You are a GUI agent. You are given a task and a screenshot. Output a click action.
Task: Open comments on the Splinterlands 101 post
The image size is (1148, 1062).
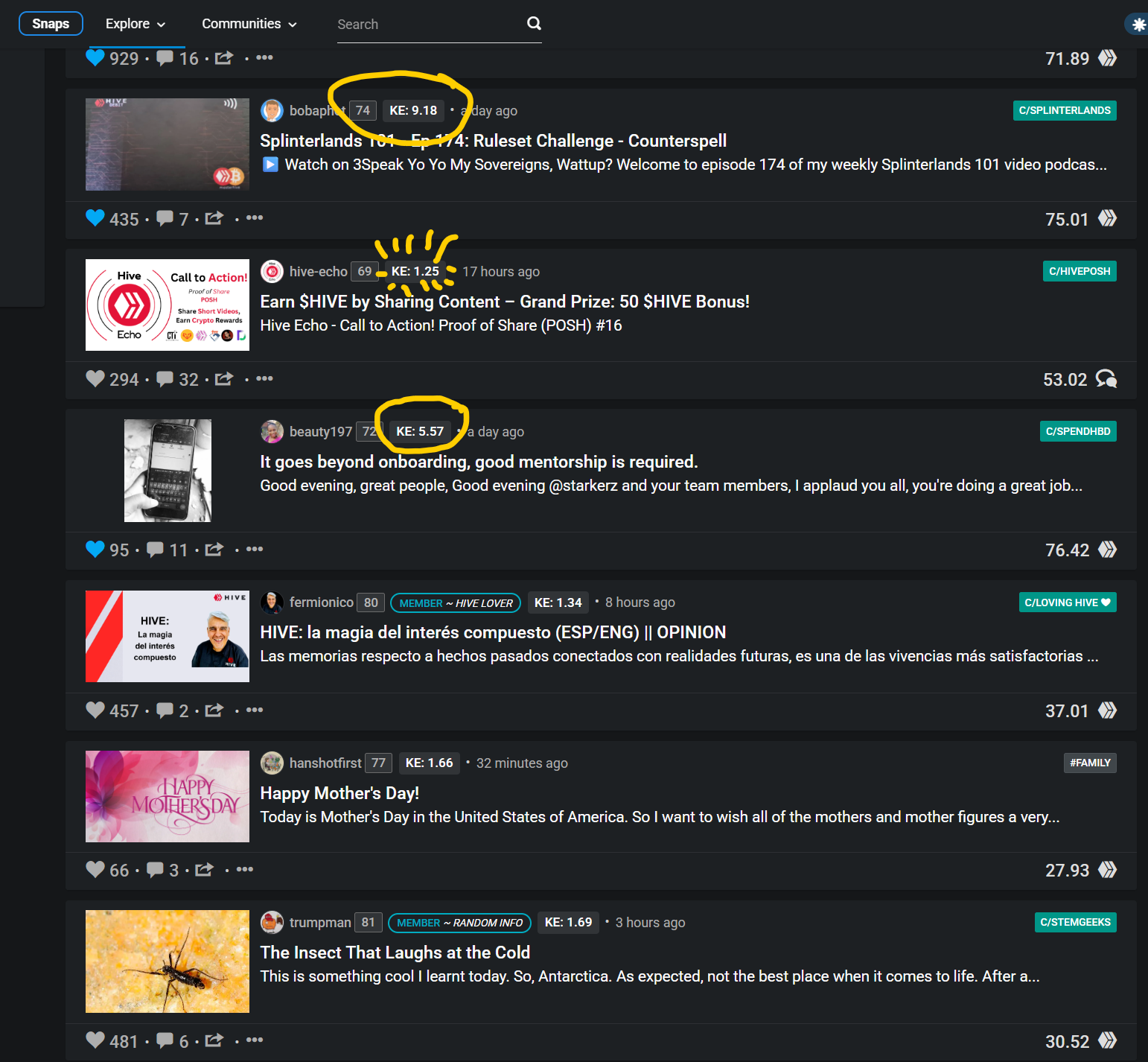pos(165,218)
